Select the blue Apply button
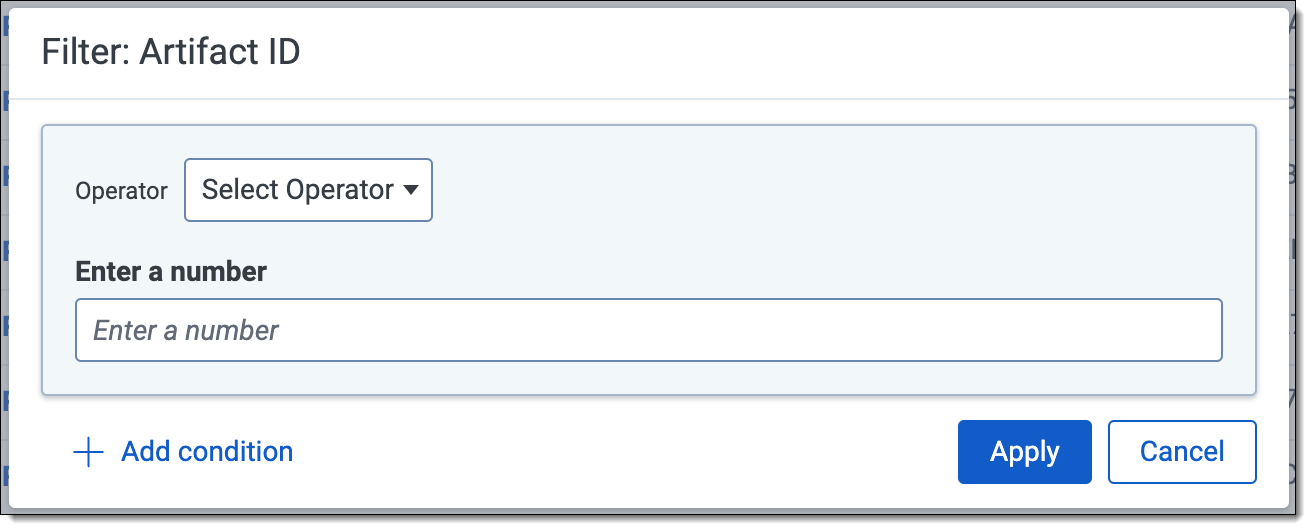Screen dimensions: 1305x529 click(1024, 452)
